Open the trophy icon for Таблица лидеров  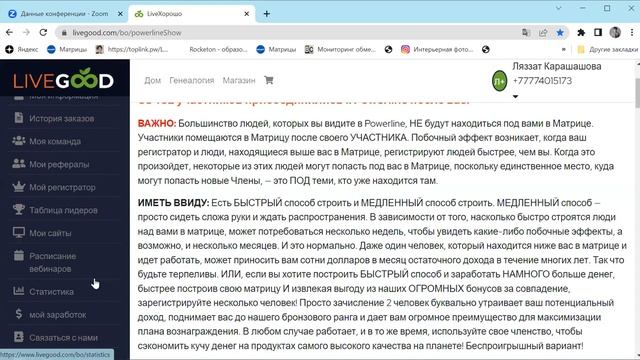[19, 210]
